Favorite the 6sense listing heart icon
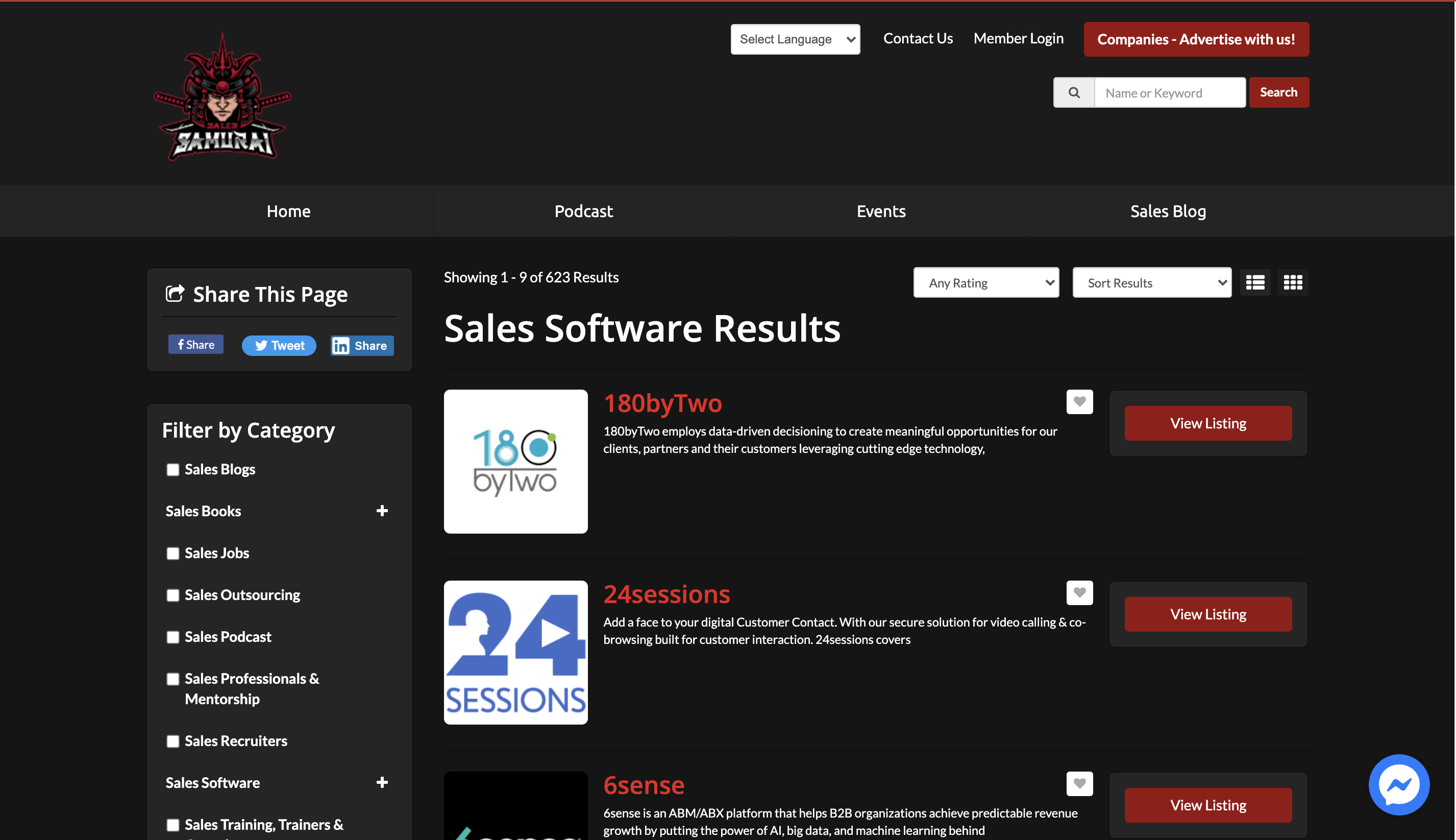1456x840 pixels. (1079, 783)
